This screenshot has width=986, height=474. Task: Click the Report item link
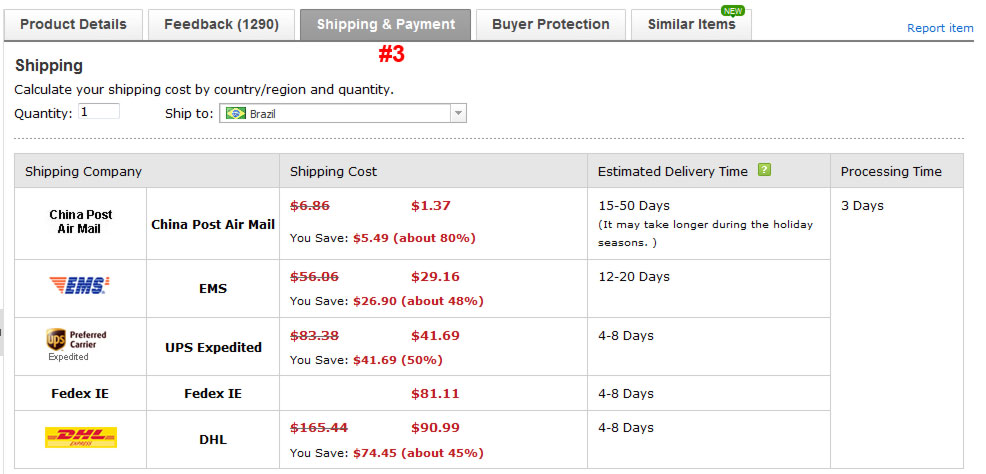940,28
